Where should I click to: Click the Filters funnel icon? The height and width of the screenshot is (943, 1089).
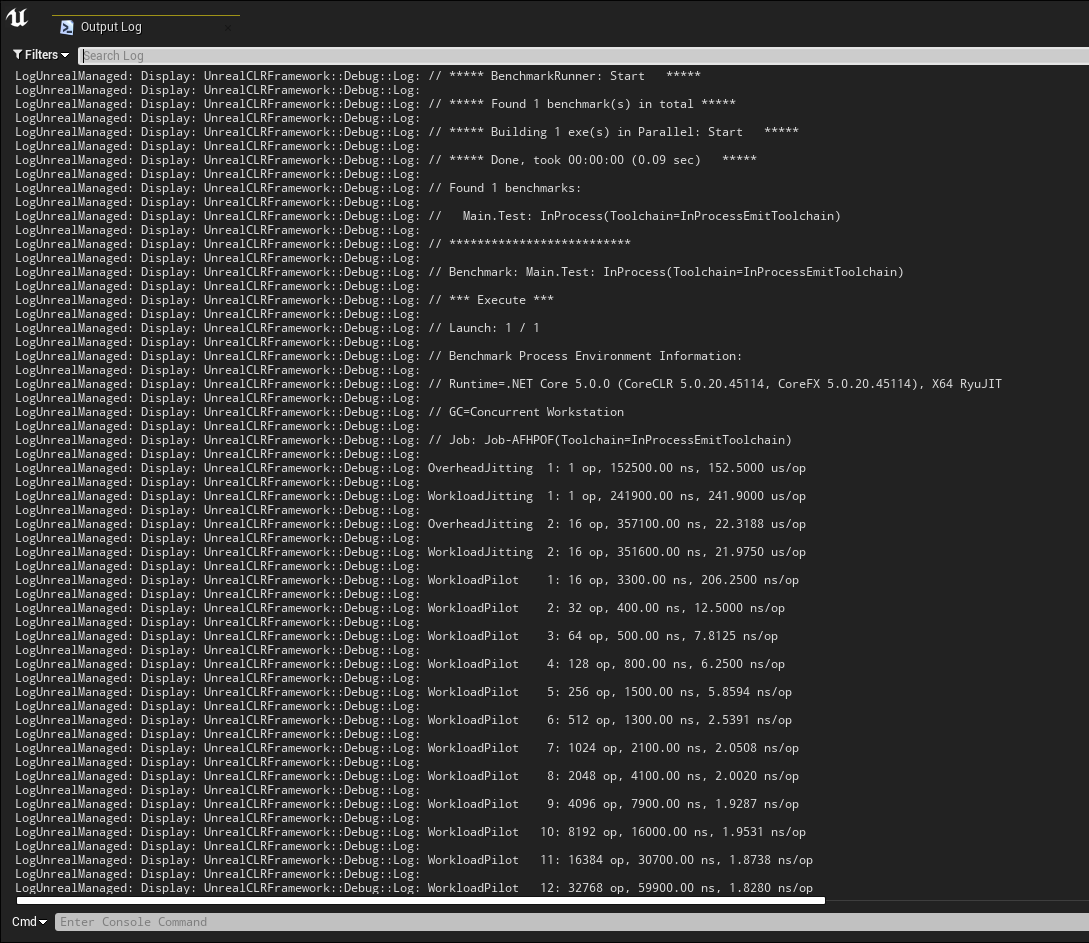17,54
